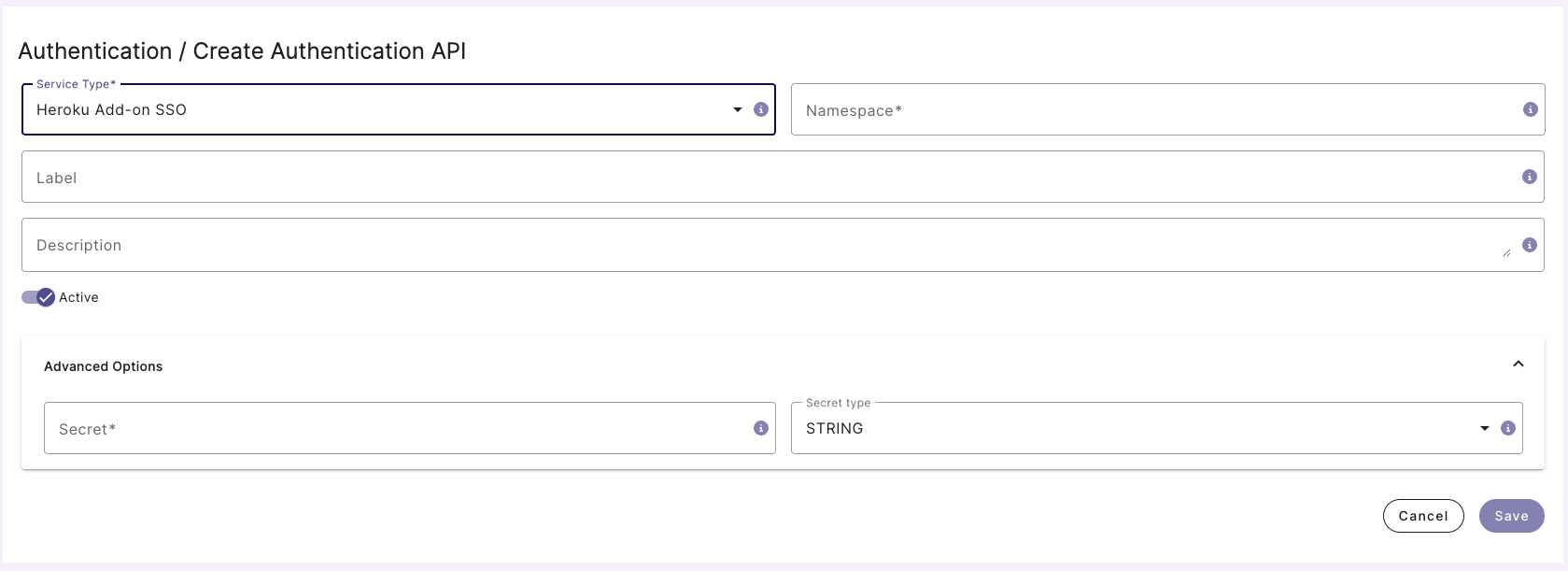Click the Active toggle label text

point(78,297)
